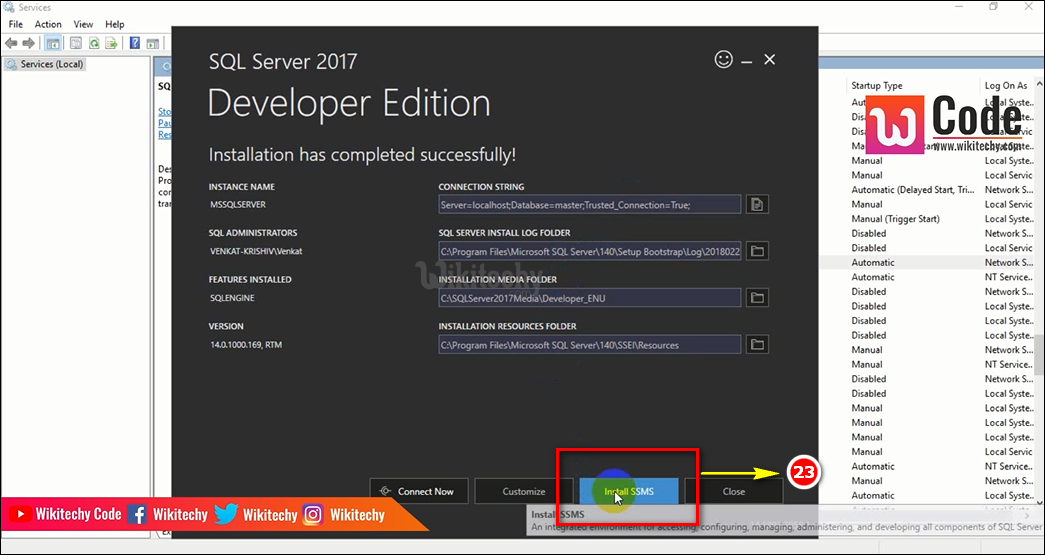The width and height of the screenshot is (1045, 555).
Task: Open the Action menu
Action: [x=48, y=24]
